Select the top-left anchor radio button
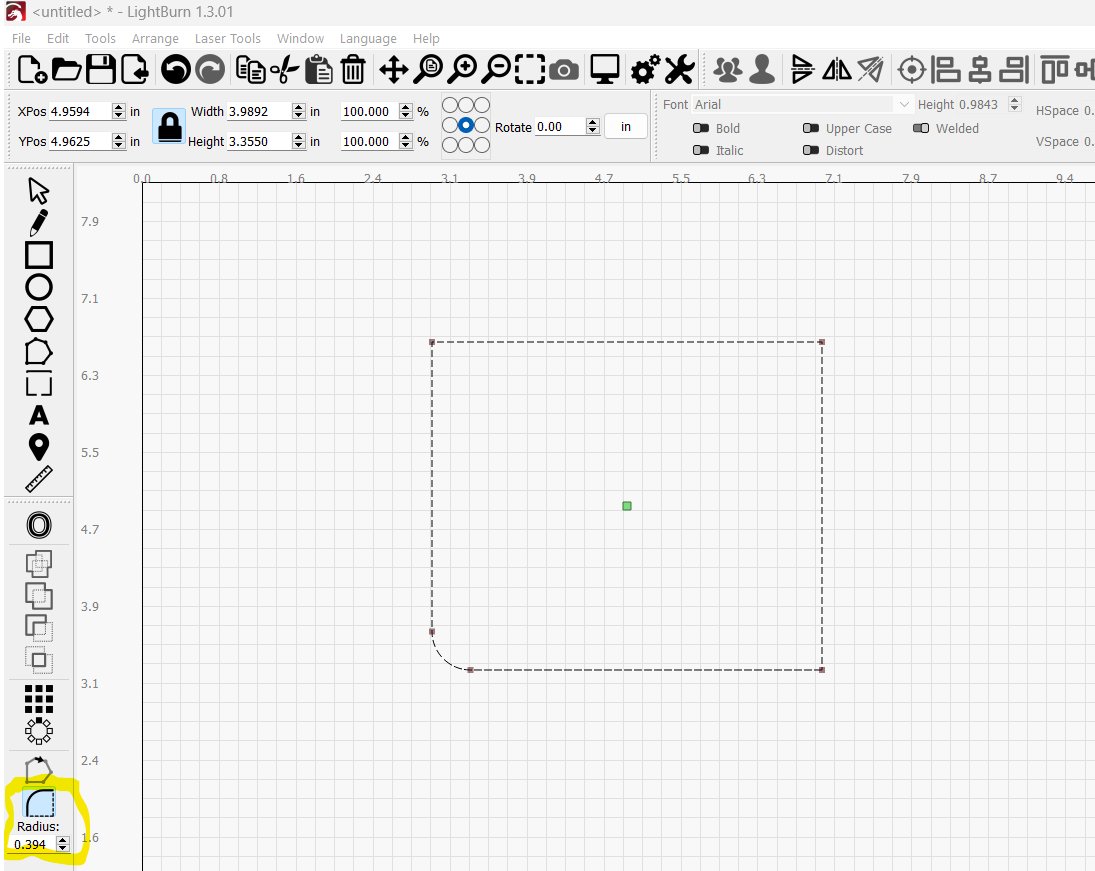The width and height of the screenshot is (1095, 871). [450, 105]
